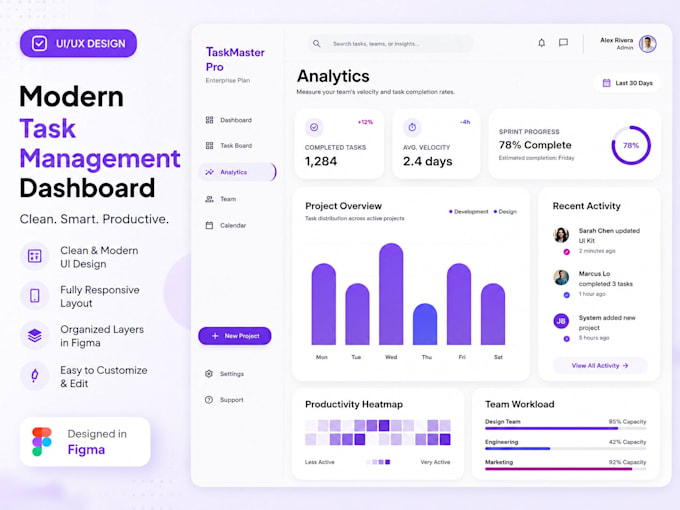Click the plus icon on New Project

tap(215, 336)
